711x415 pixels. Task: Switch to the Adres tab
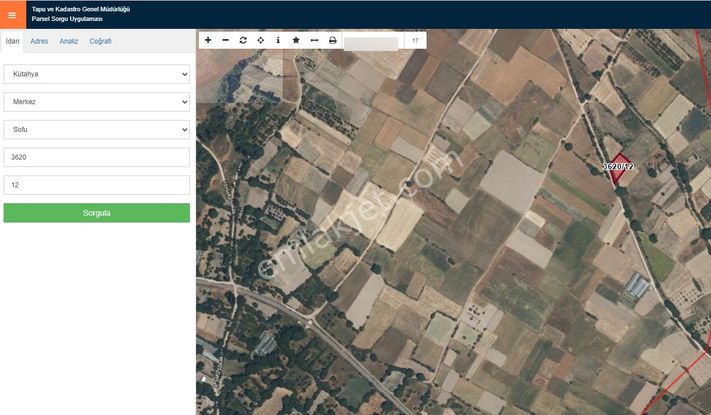39,41
